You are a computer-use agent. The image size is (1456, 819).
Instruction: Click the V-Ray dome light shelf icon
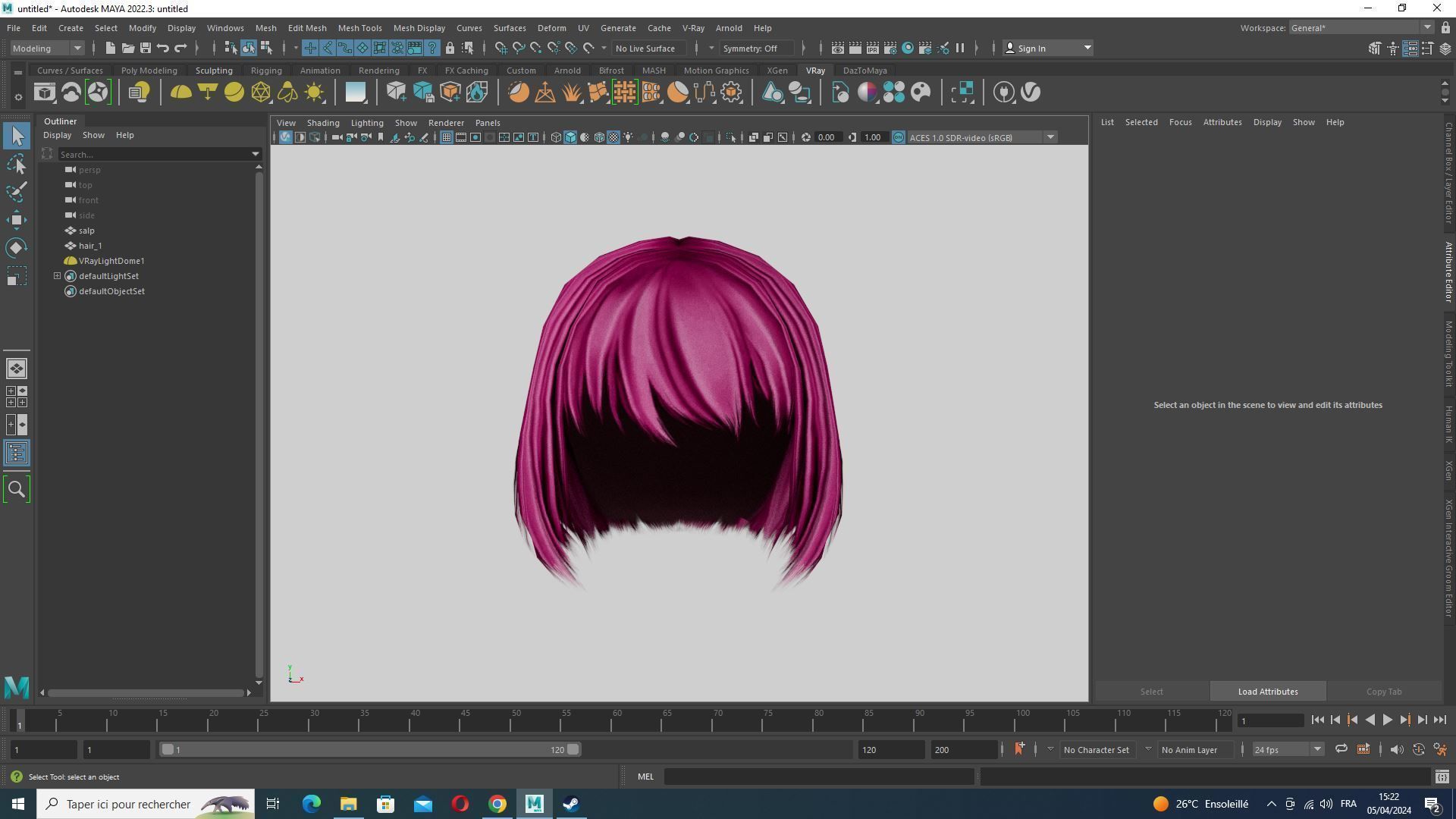[x=180, y=93]
